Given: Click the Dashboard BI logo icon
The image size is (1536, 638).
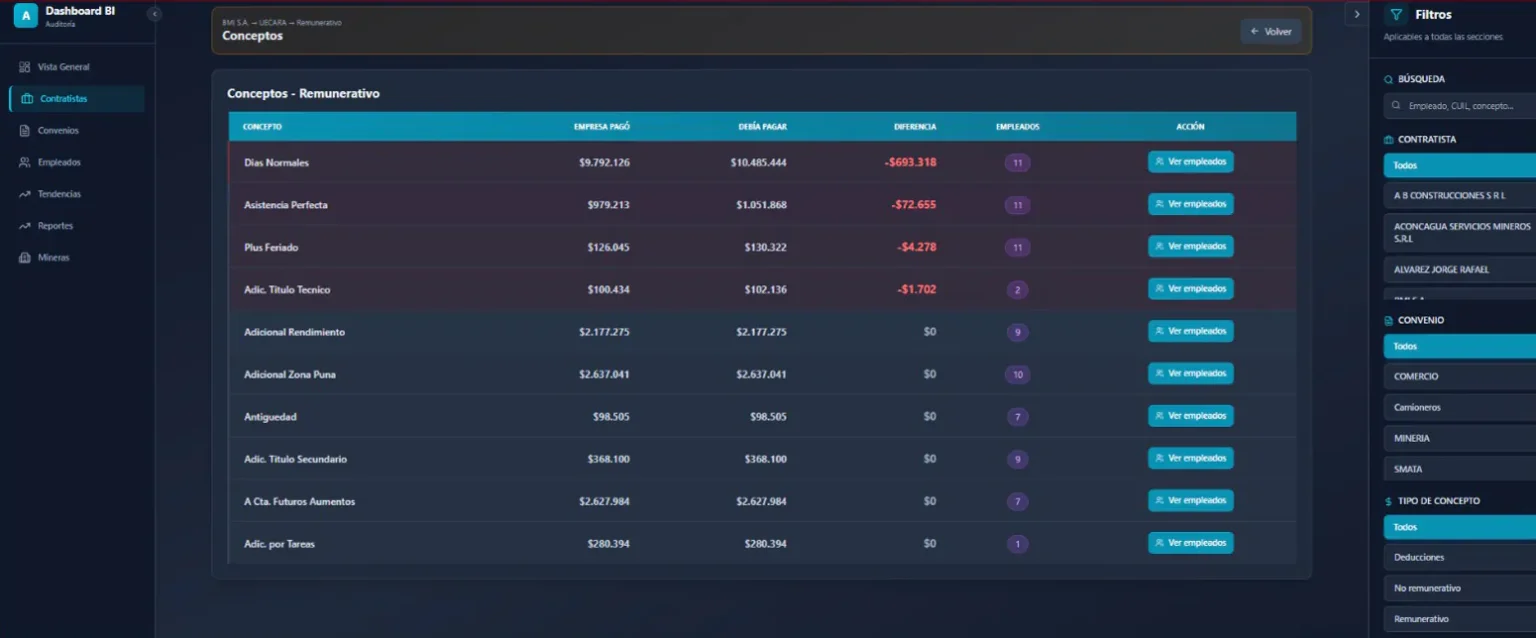Looking at the screenshot, I should point(25,16).
